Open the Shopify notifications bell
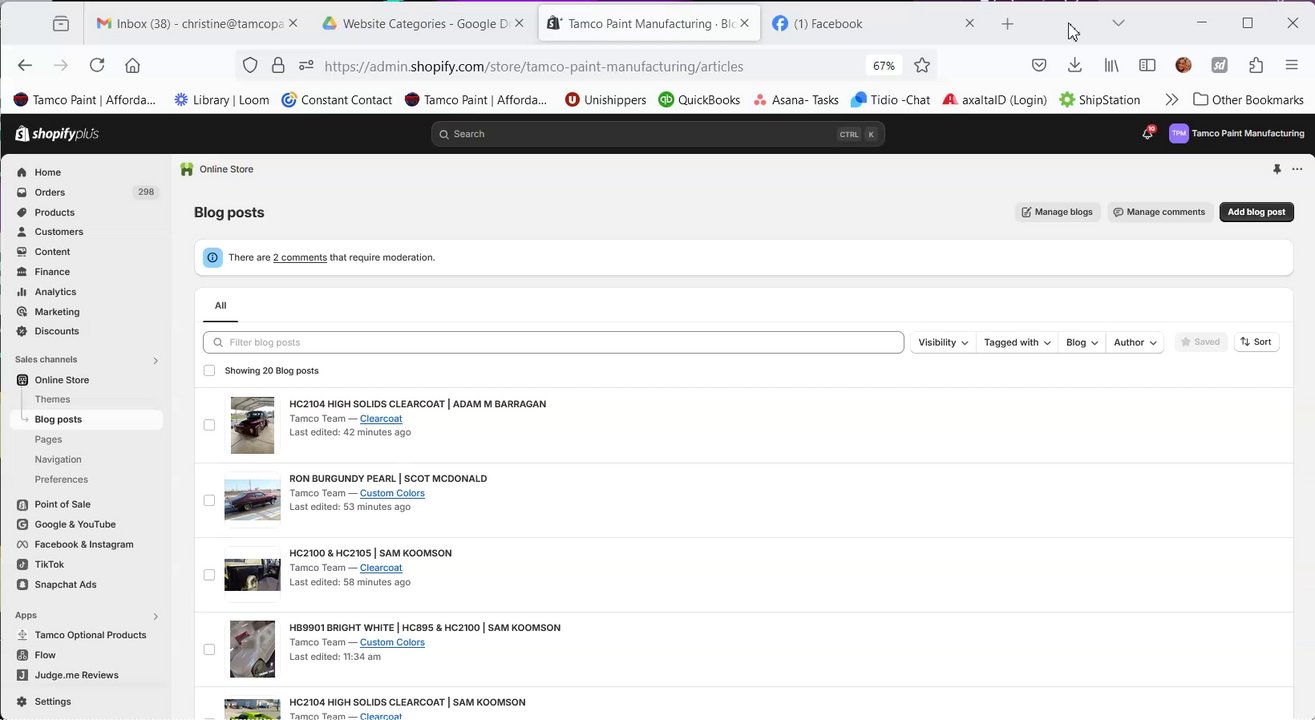Screen dimensions: 1315x720 (x=1147, y=133)
